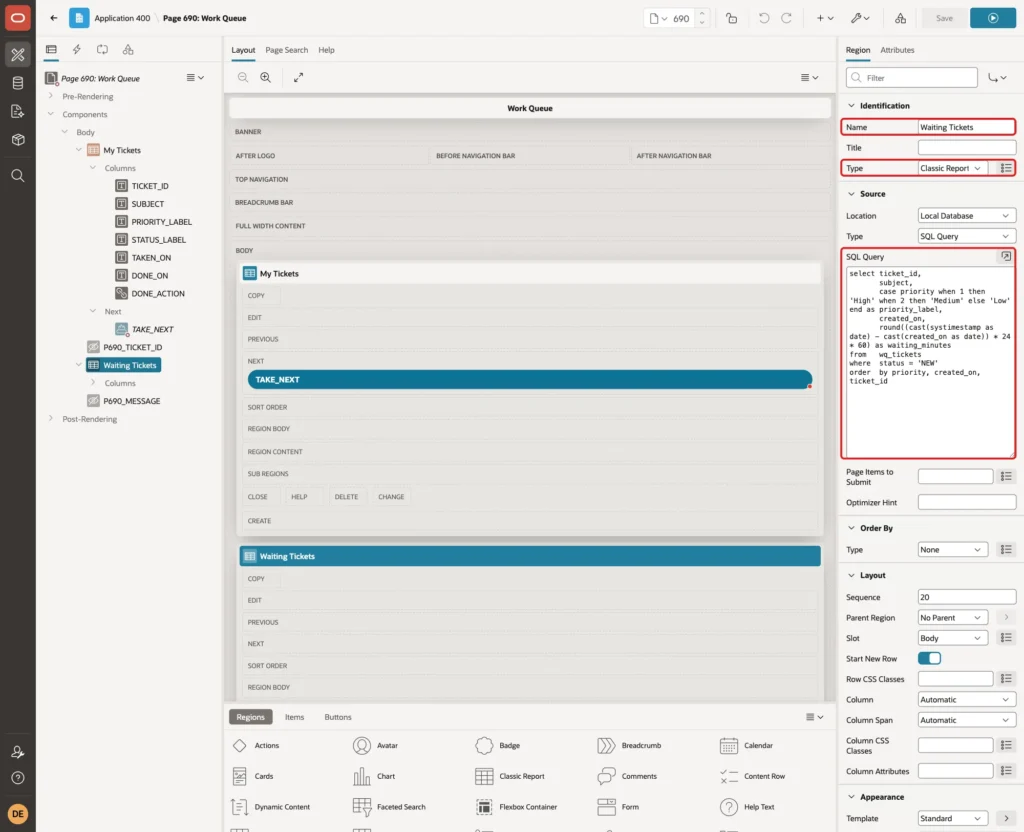The image size is (1024, 832).
Task: Open Shared Components from top toolbar
Action: pyautogui.click(x=901, y=18)
